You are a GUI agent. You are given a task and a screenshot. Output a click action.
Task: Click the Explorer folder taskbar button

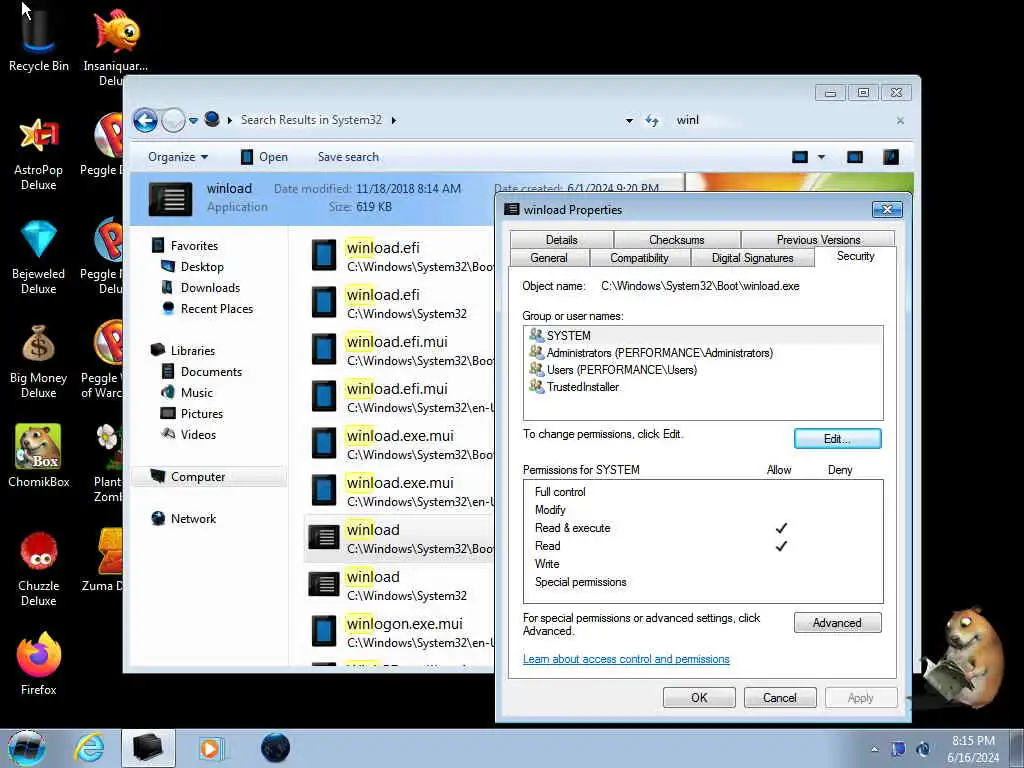point(148,748)
